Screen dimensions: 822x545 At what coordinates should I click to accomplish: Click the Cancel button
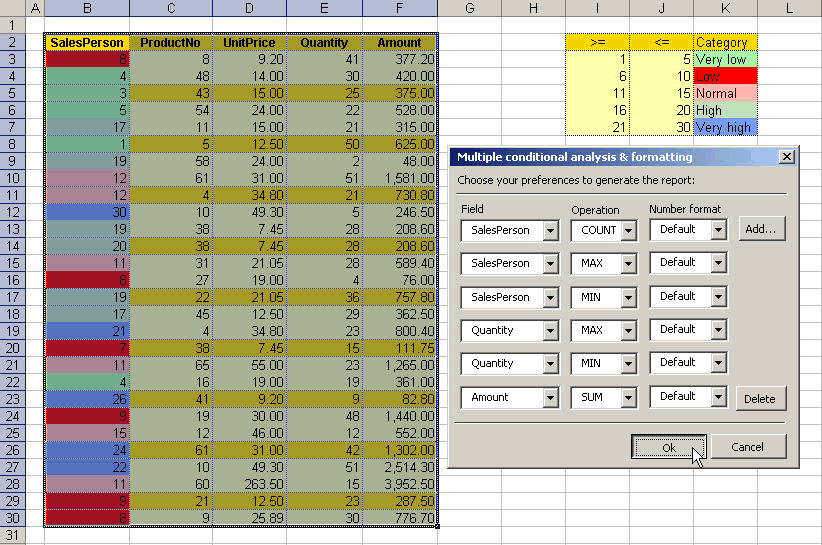748,447
